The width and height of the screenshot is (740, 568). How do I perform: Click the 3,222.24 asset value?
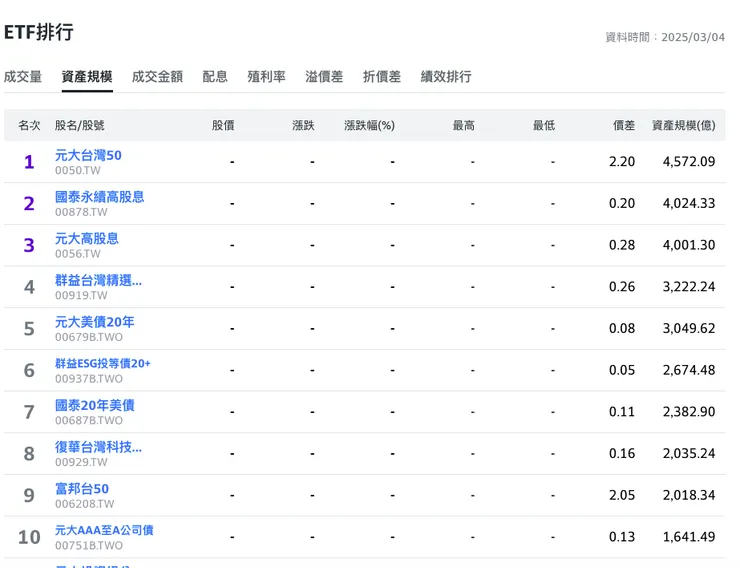click(x=689, y=287)
